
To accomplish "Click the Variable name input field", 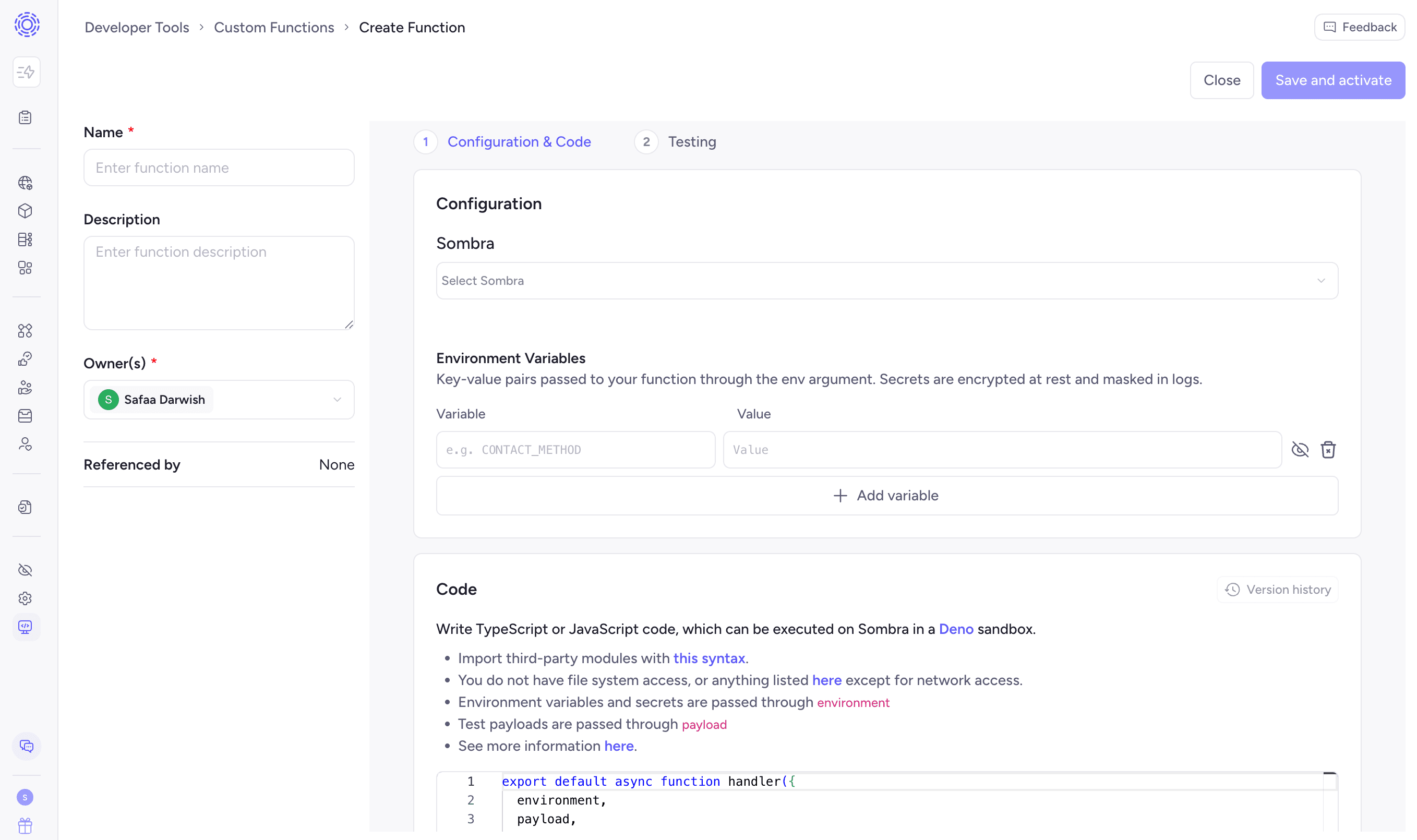I will pos(575,449).
